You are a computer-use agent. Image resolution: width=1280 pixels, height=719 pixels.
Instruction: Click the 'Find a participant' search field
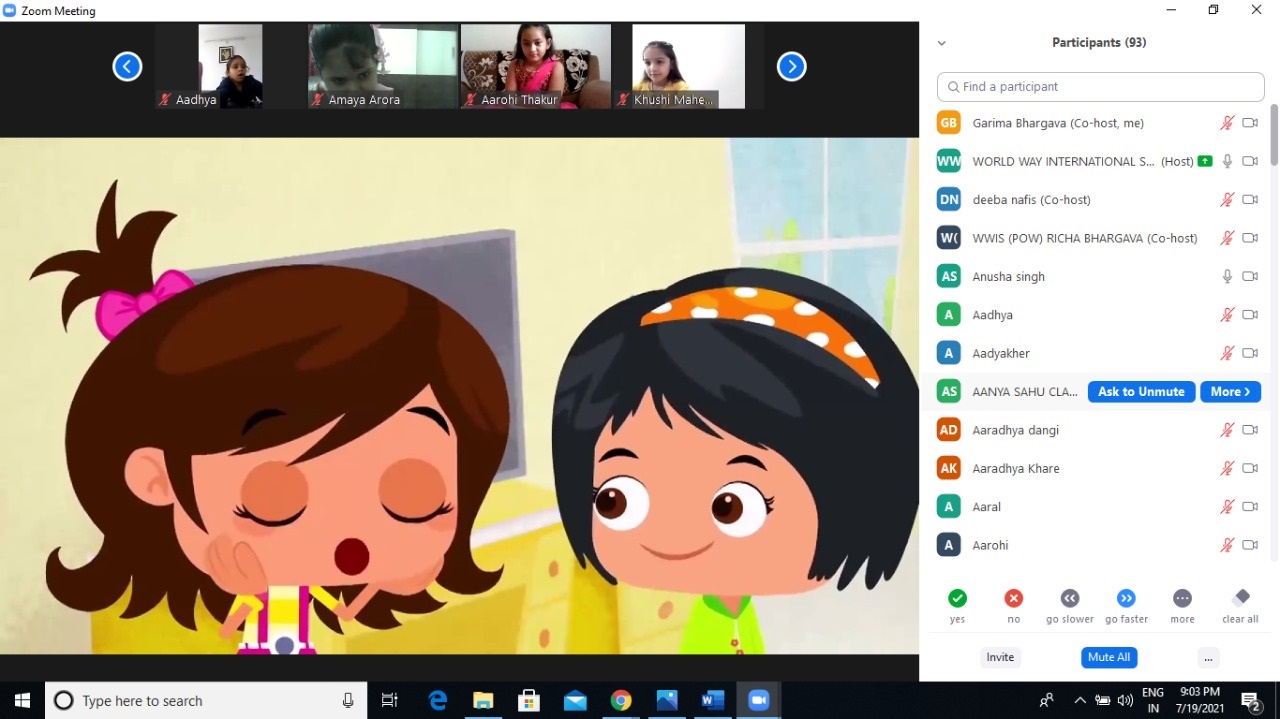1101,87
